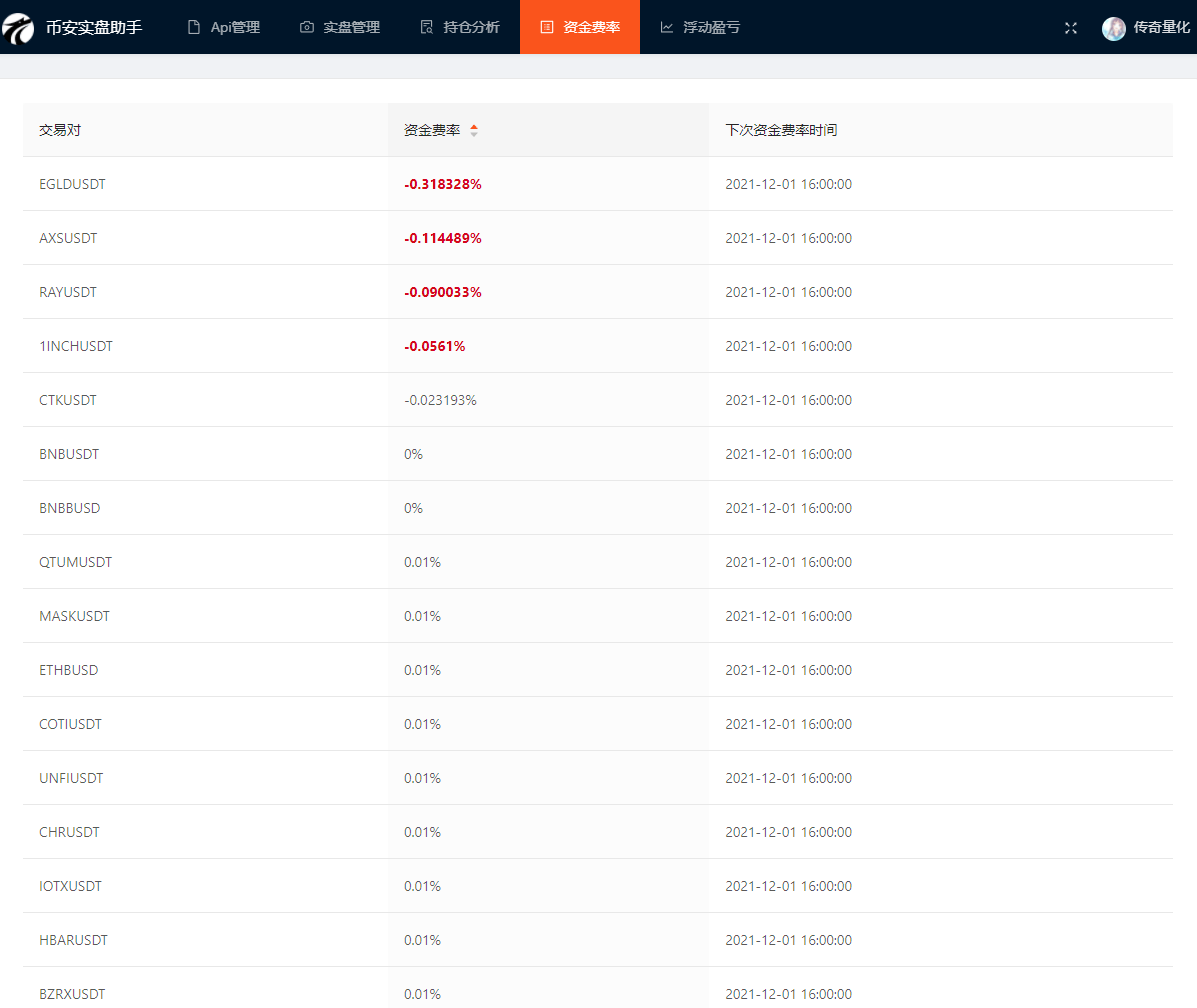Click the -0.114489% rate for AXSUSDT
This screenshot has height=1008, width=1197.
[443, 238]
